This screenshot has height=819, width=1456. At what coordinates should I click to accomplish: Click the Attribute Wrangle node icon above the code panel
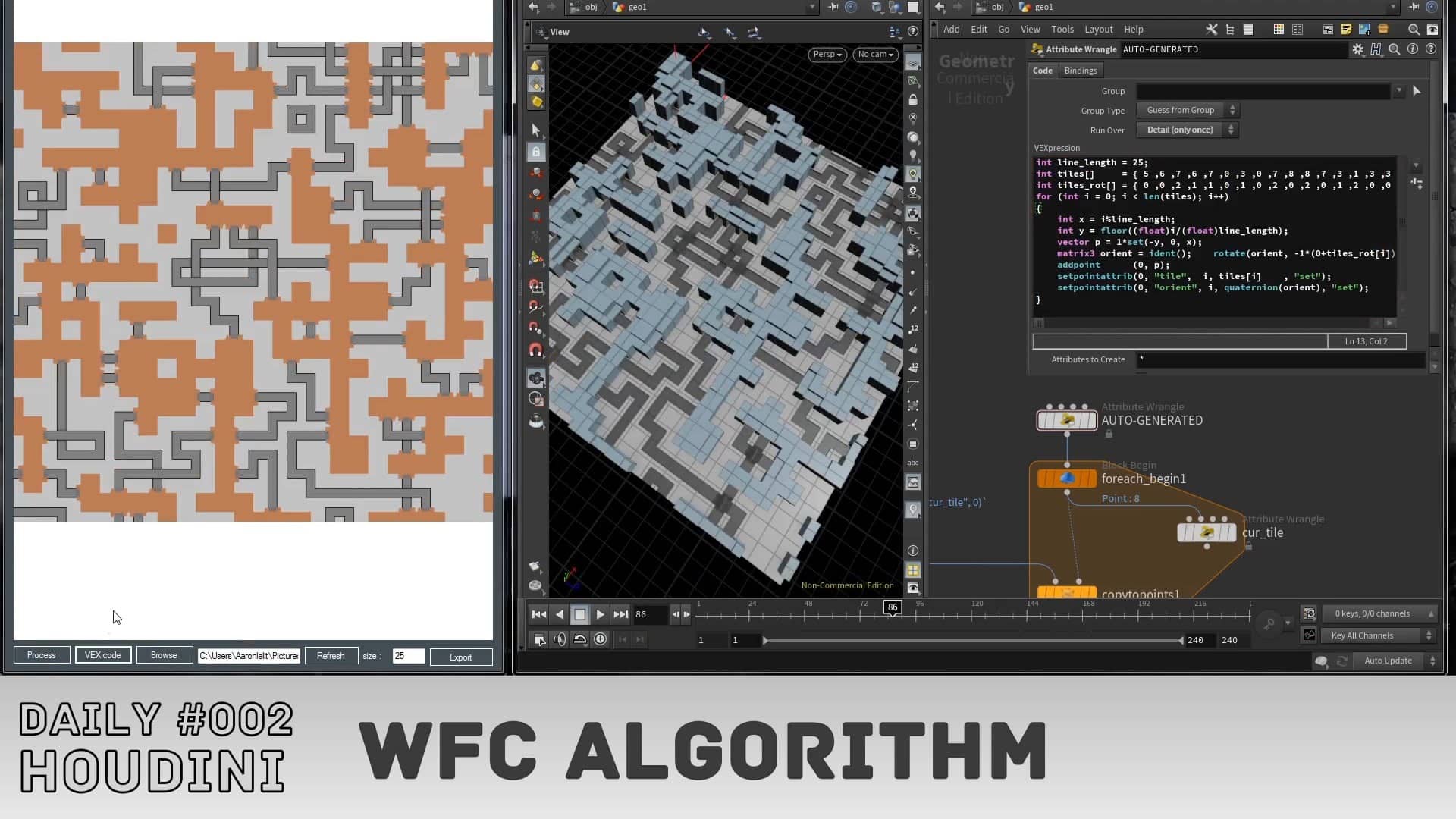click(x=1037, y=49)
